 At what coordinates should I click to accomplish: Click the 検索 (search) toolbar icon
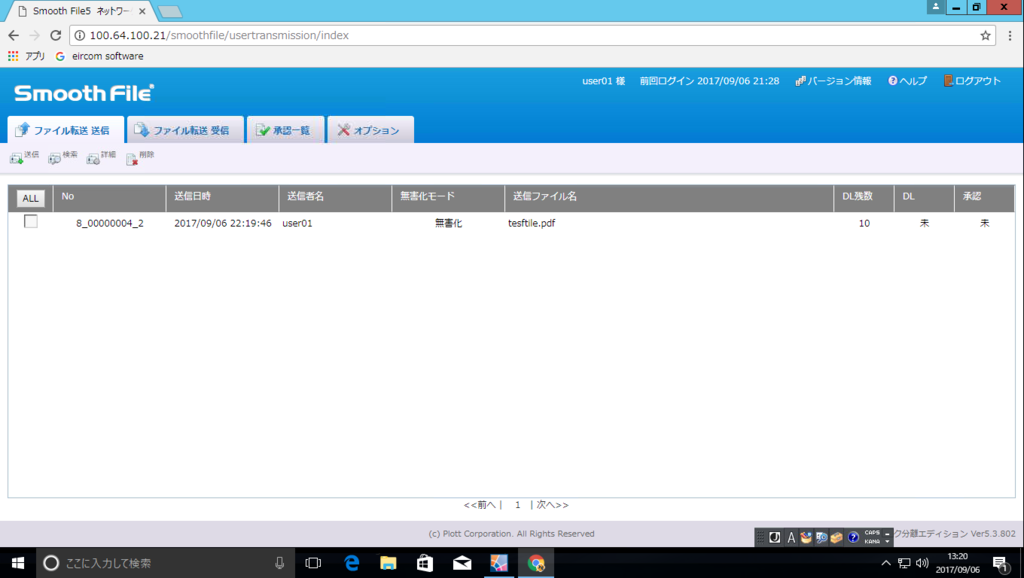click(x=63, y=157)
